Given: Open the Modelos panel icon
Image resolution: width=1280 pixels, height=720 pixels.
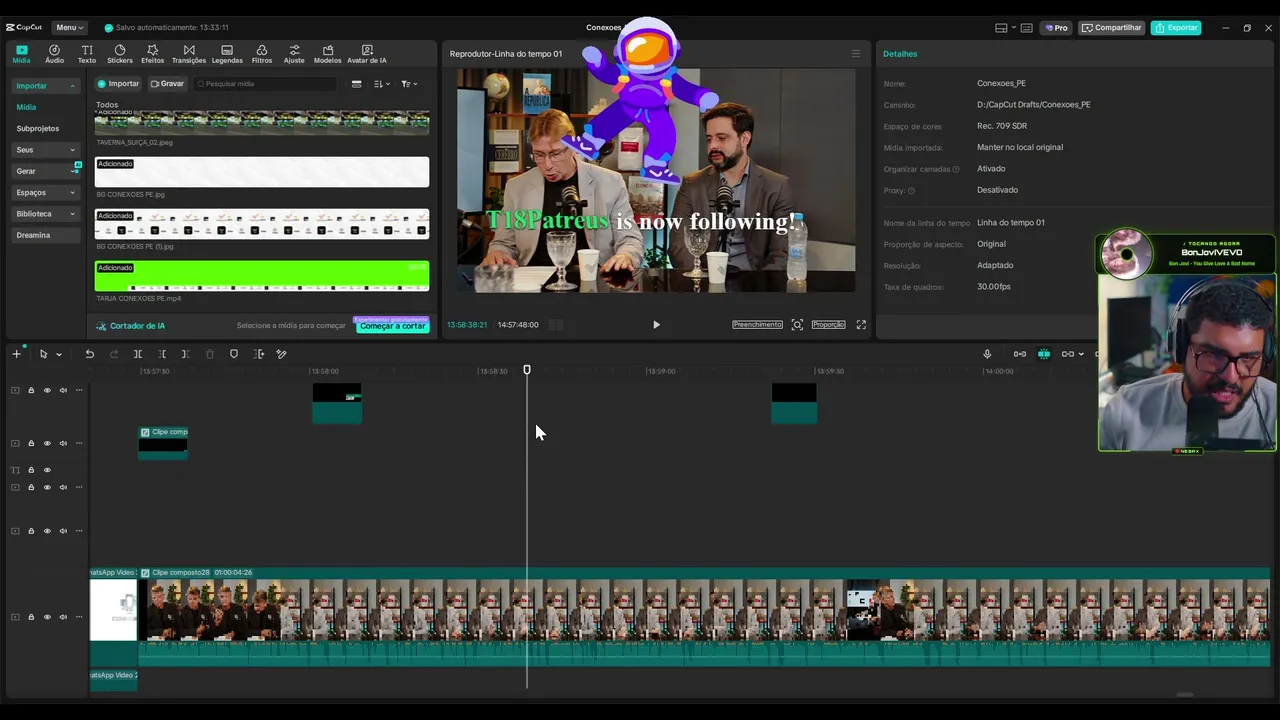Looking at the screenshot, I should (x=327, y=54).
